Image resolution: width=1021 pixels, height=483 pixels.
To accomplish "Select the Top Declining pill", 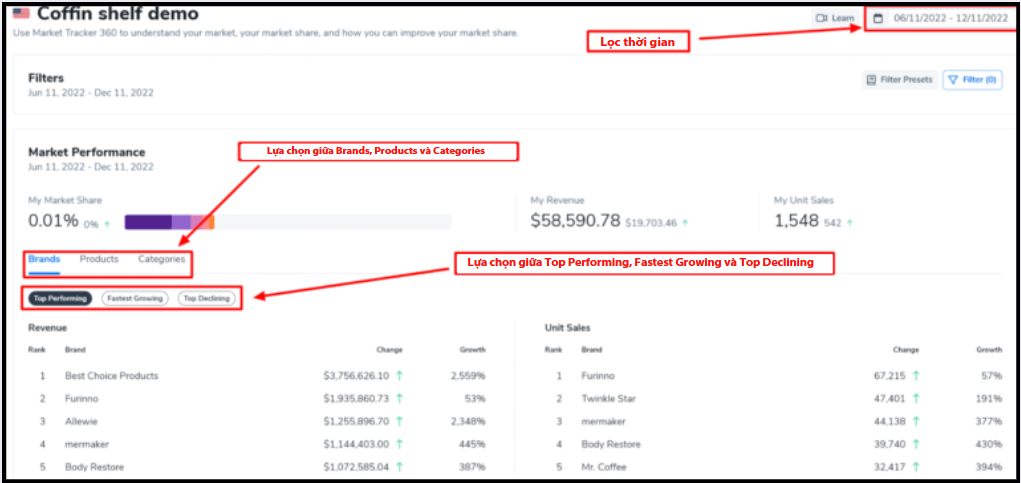I will (206, 298).
